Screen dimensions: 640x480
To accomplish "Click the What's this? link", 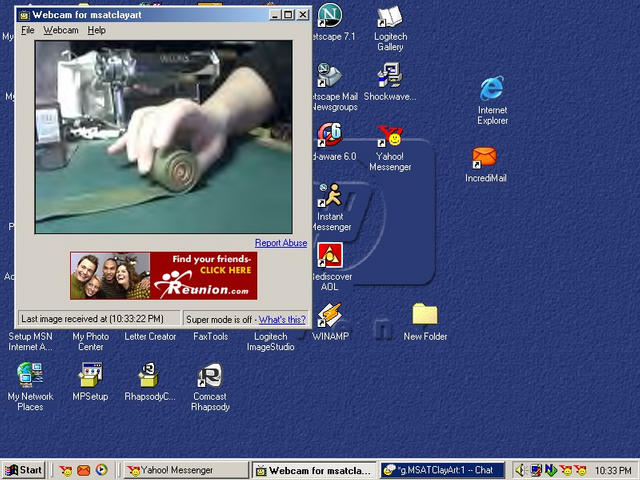I will click(282, 320).
